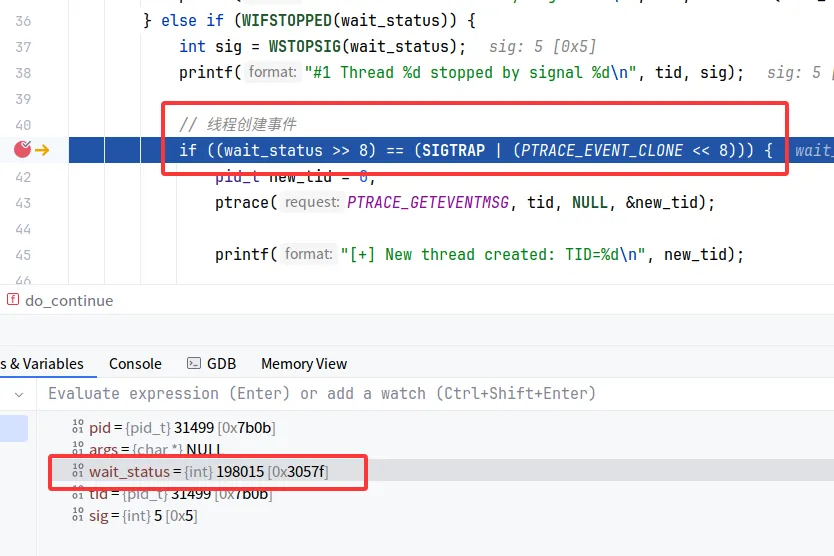Switch to the GDB tab
The width and height of the screenshot is (834, 556).
[x=211, y=364]
